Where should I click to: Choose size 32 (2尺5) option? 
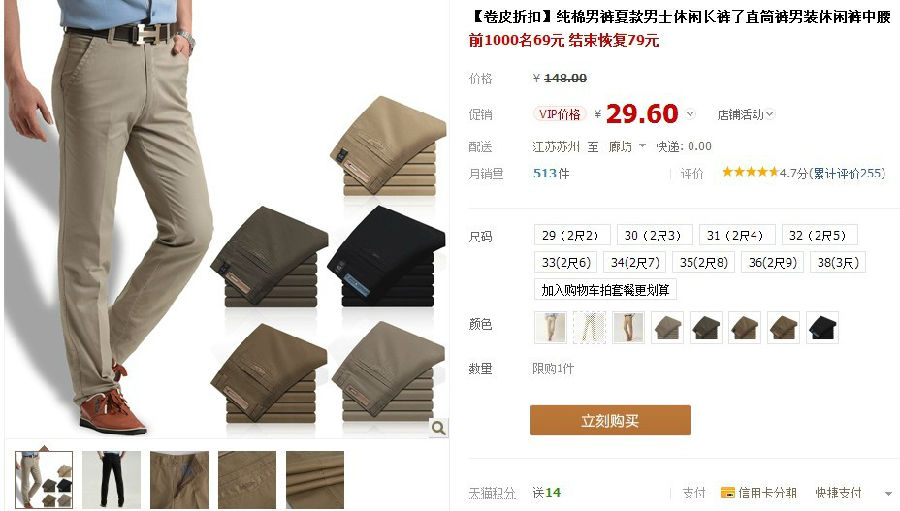(x=819, y=235)
